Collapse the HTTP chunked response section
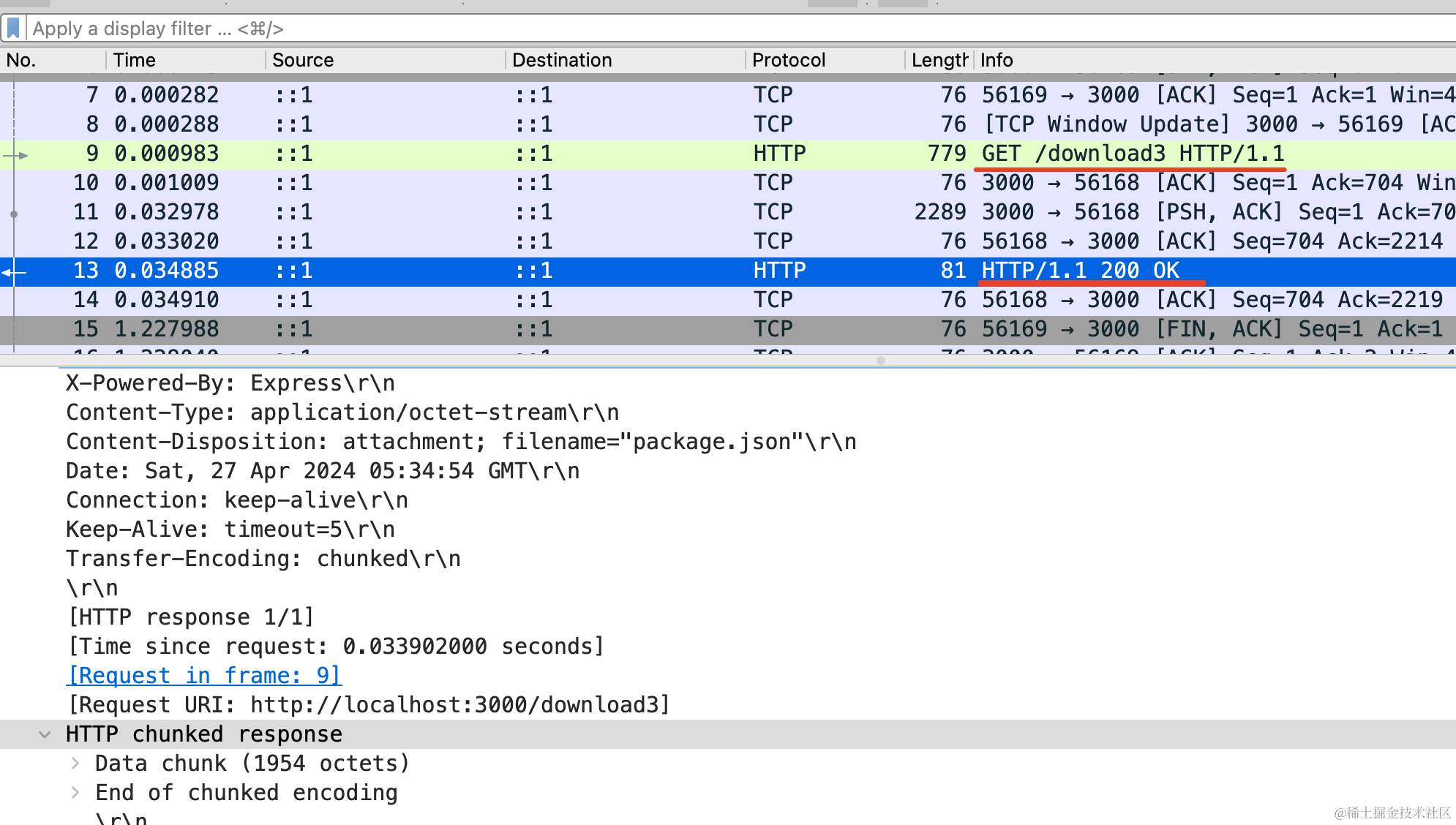Image resolution: width=1456 pixels, height=825 pixels. click(45, 734)
